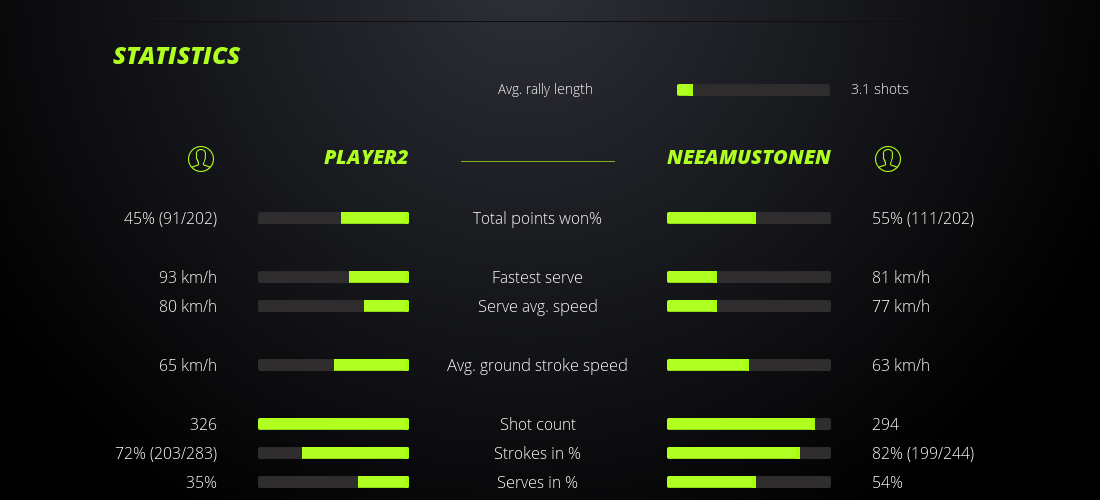Click PLAYER2's Strokes in % bar
This screenshot has width=1100, height=500.
click(333, 453)
